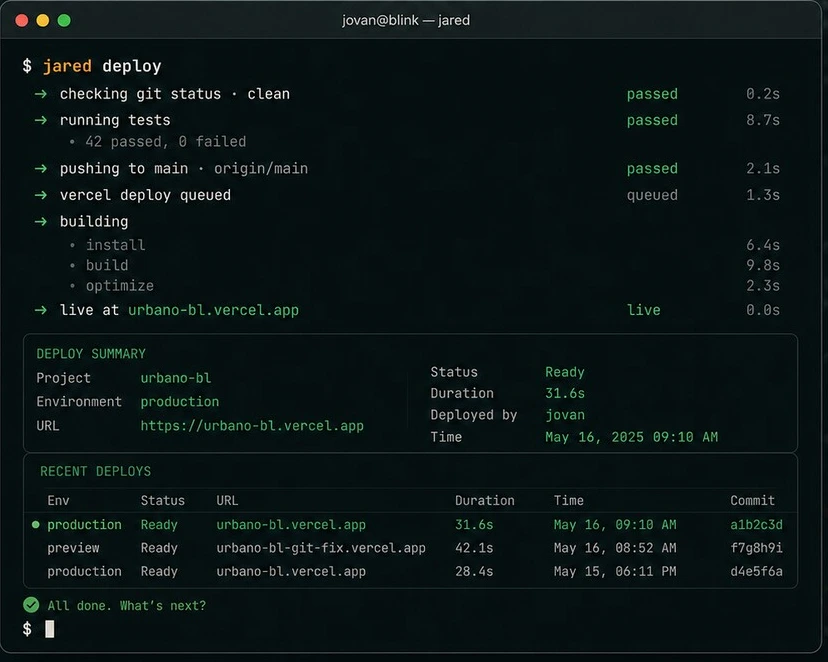The width and height of the screenshot is (828, 662).
Task: Click the arrow before pushing to main
Action: click(41, 168)
